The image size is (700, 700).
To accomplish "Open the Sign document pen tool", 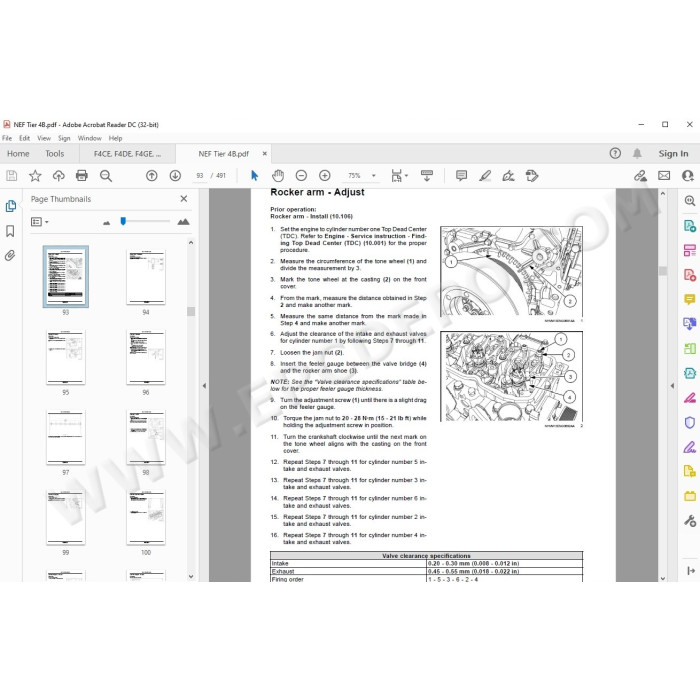I will 508,176.
